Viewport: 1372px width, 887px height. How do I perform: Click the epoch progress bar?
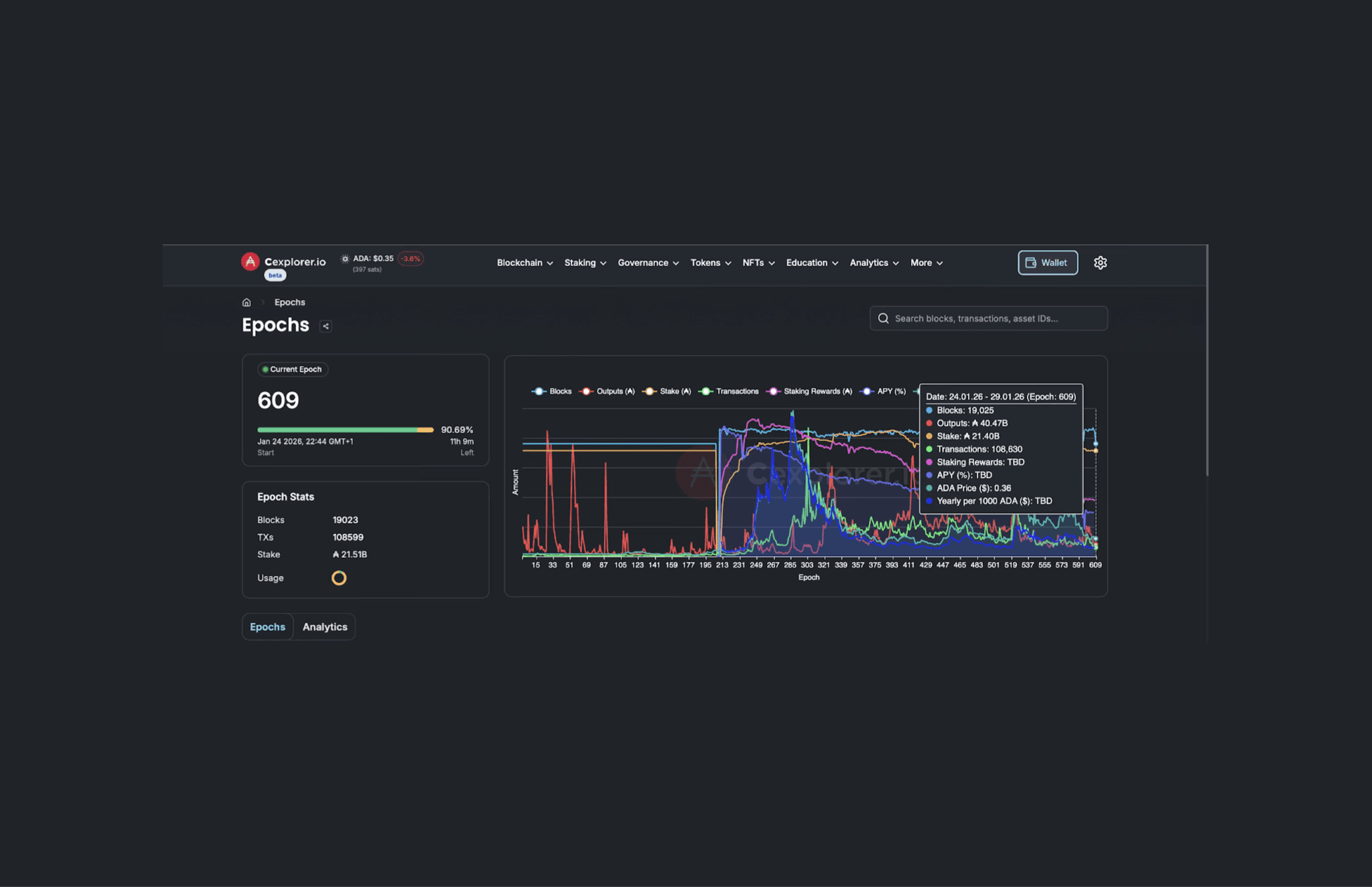345,430
